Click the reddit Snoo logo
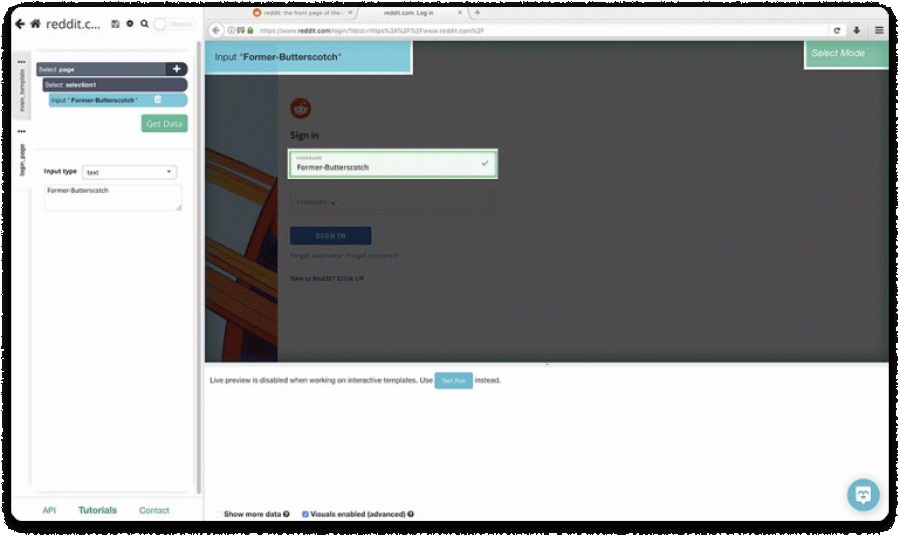This screenshot has width=900, height=537. (301, 108)
